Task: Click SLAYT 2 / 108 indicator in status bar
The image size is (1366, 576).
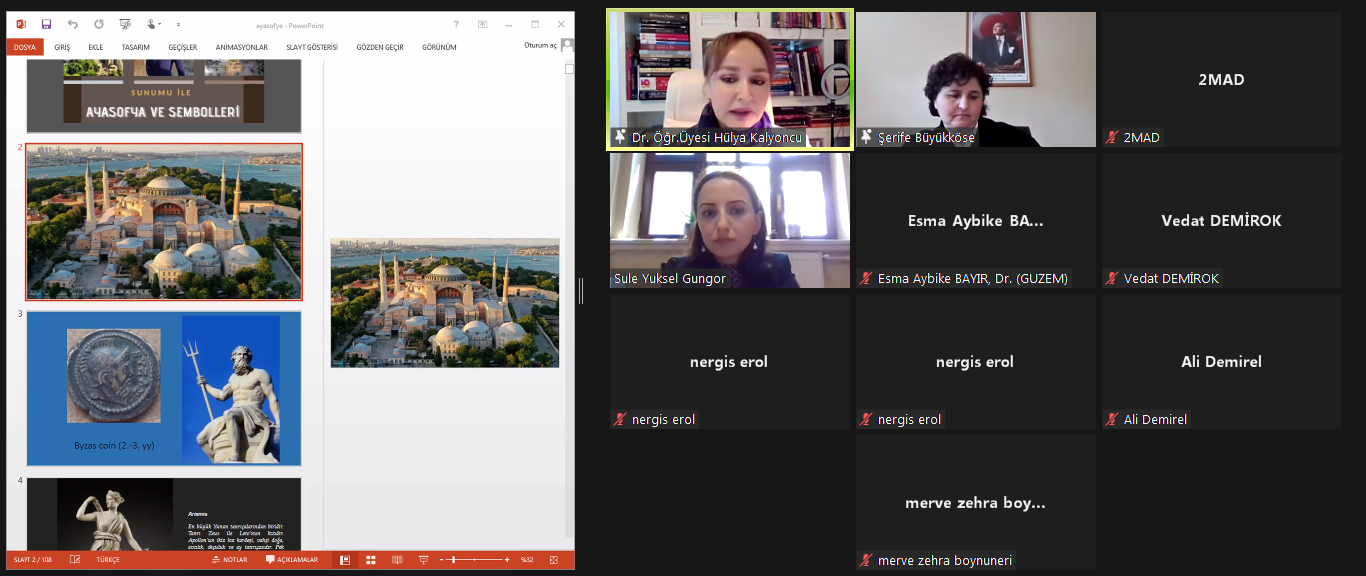Action: 31,560
